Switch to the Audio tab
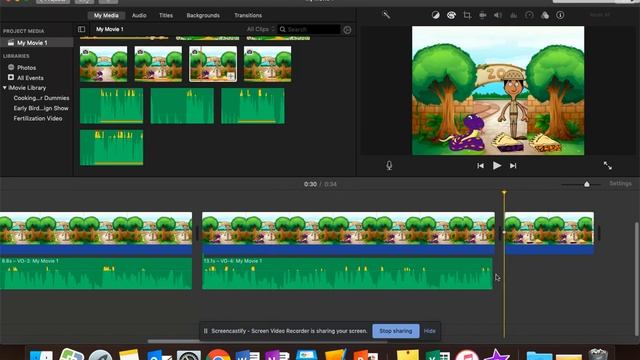 [139, 15]
